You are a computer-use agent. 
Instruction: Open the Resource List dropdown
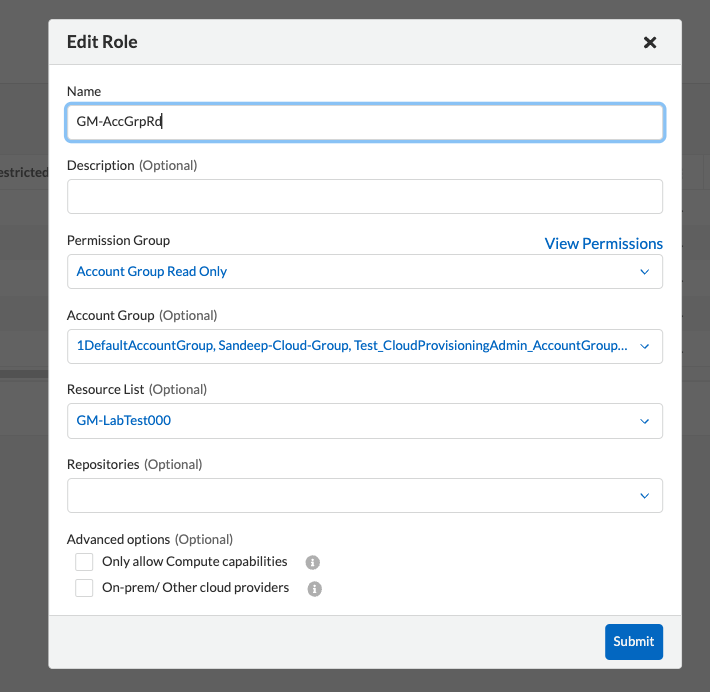pyautogui.click(x=364, y=421)
